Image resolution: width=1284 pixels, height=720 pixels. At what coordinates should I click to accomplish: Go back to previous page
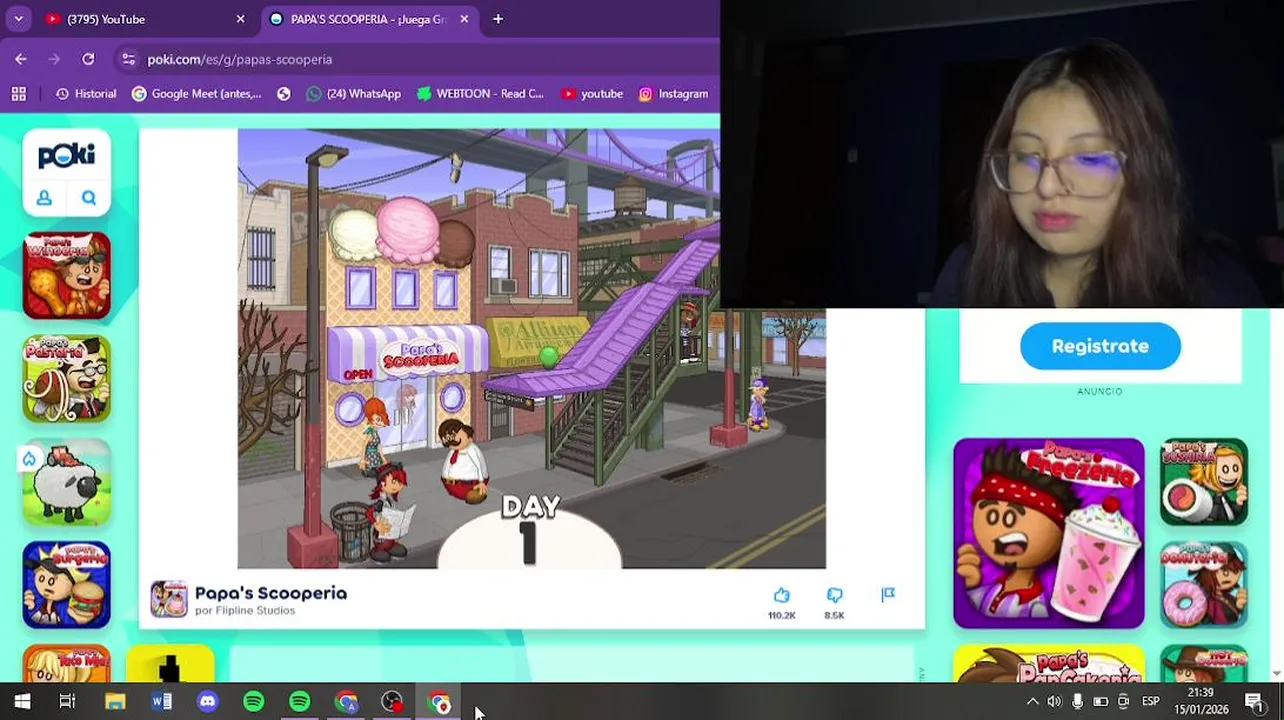[x=21, y=59]
